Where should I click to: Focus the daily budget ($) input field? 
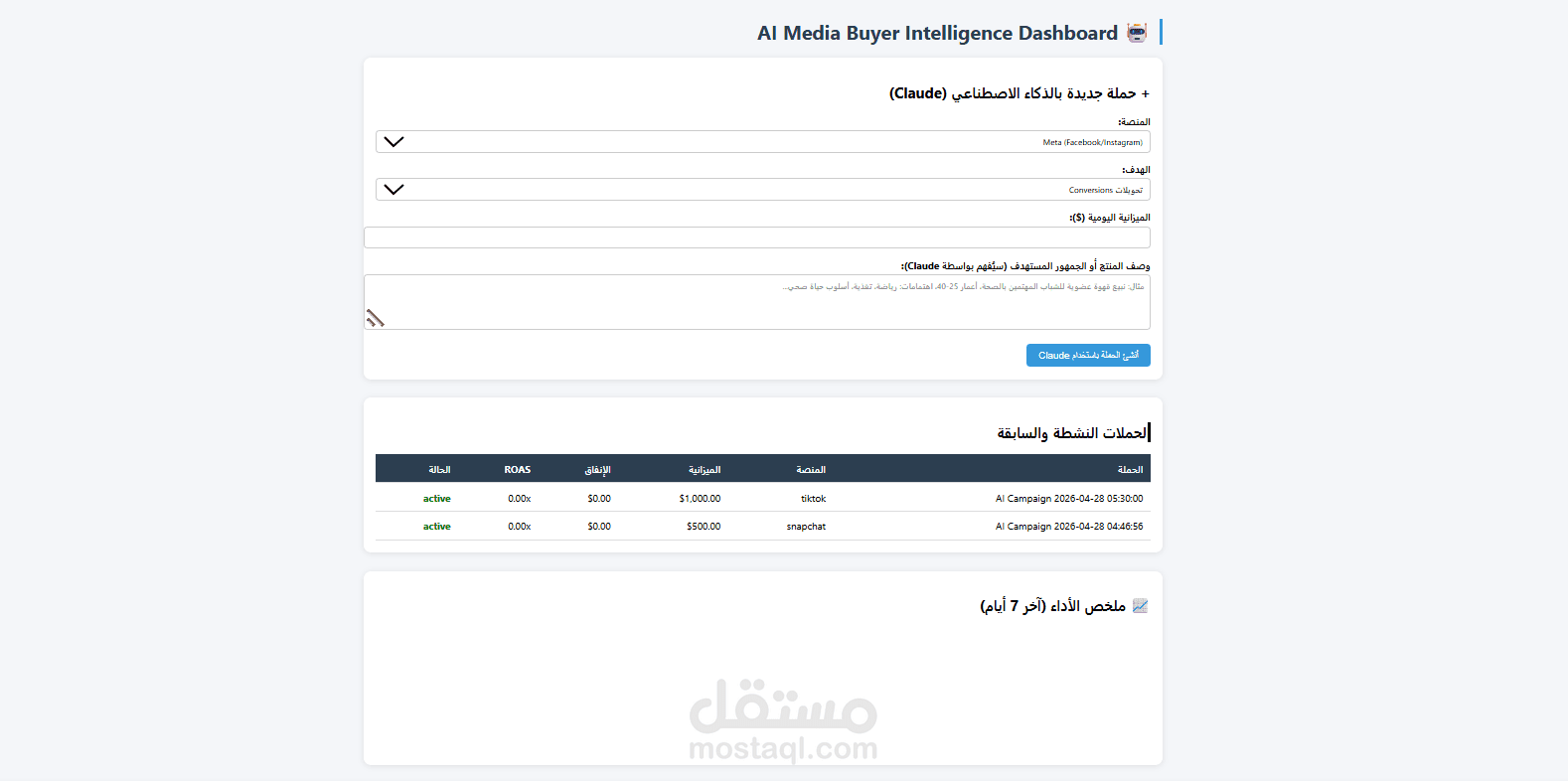[x=757, y=237]
